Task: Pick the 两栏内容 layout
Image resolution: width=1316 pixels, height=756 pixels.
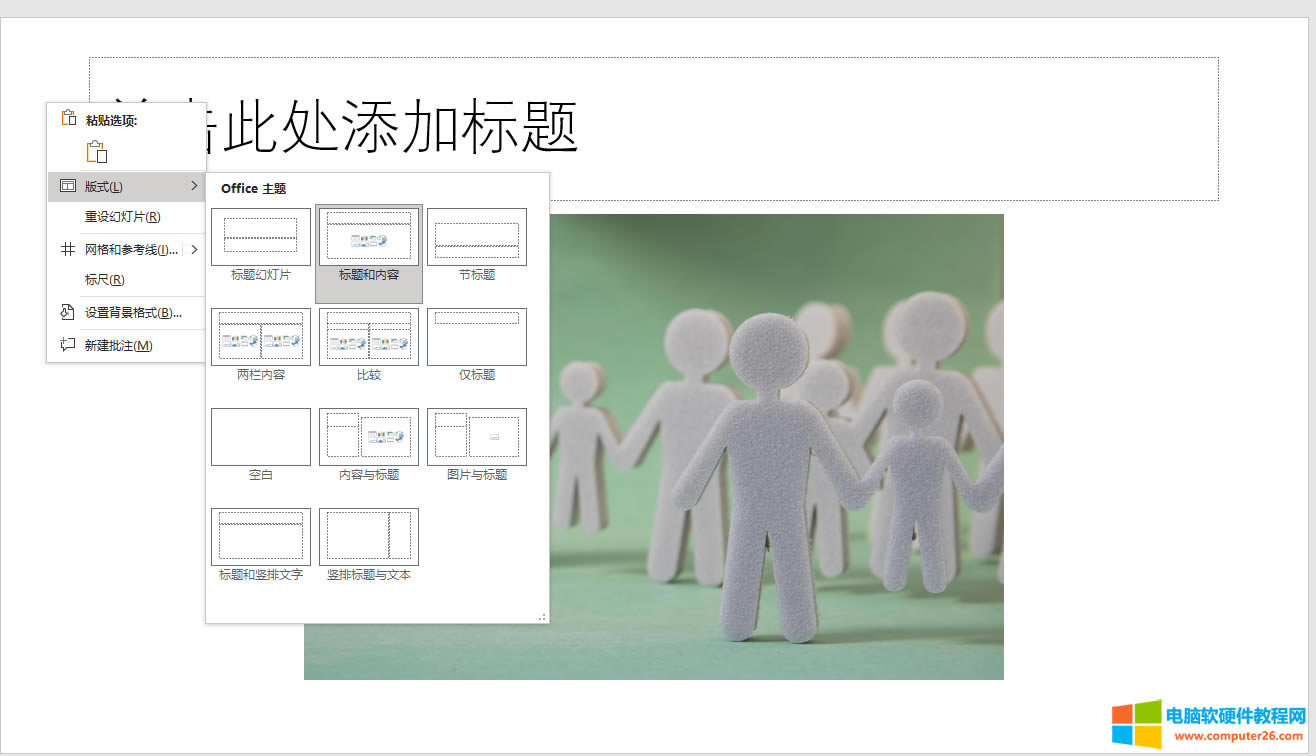Action: point(261,337)
